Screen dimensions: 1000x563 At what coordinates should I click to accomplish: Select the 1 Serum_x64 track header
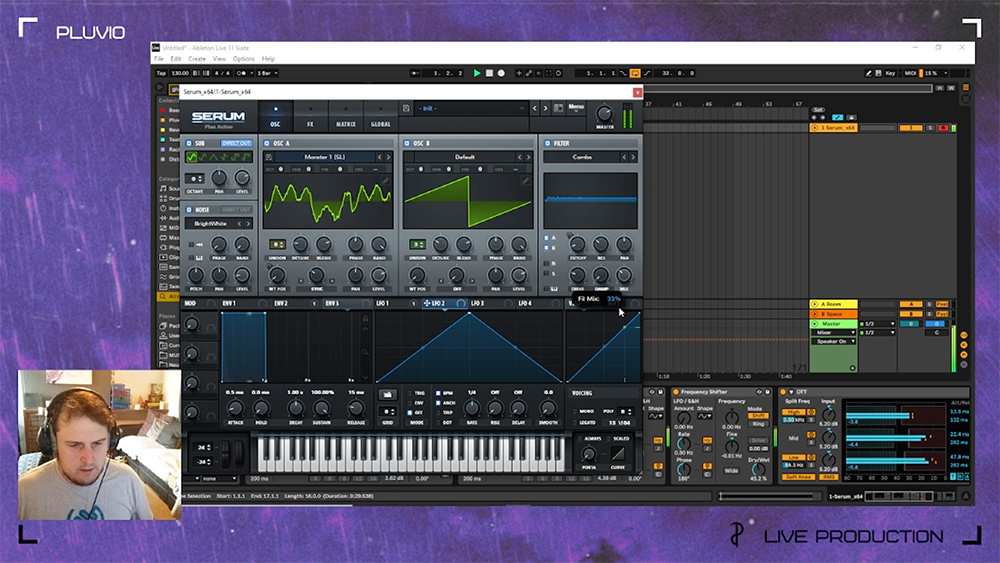(x=834, y=128)
